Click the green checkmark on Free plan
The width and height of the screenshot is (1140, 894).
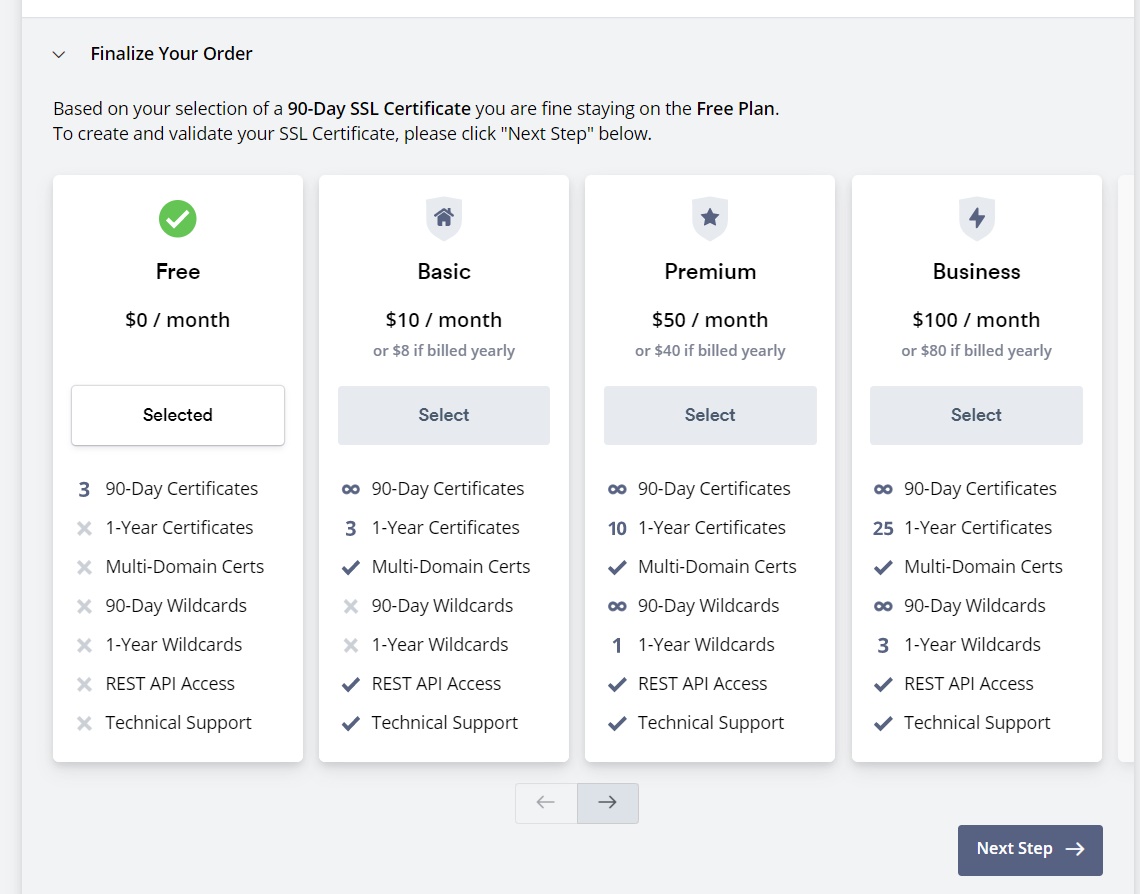(178, 219)
